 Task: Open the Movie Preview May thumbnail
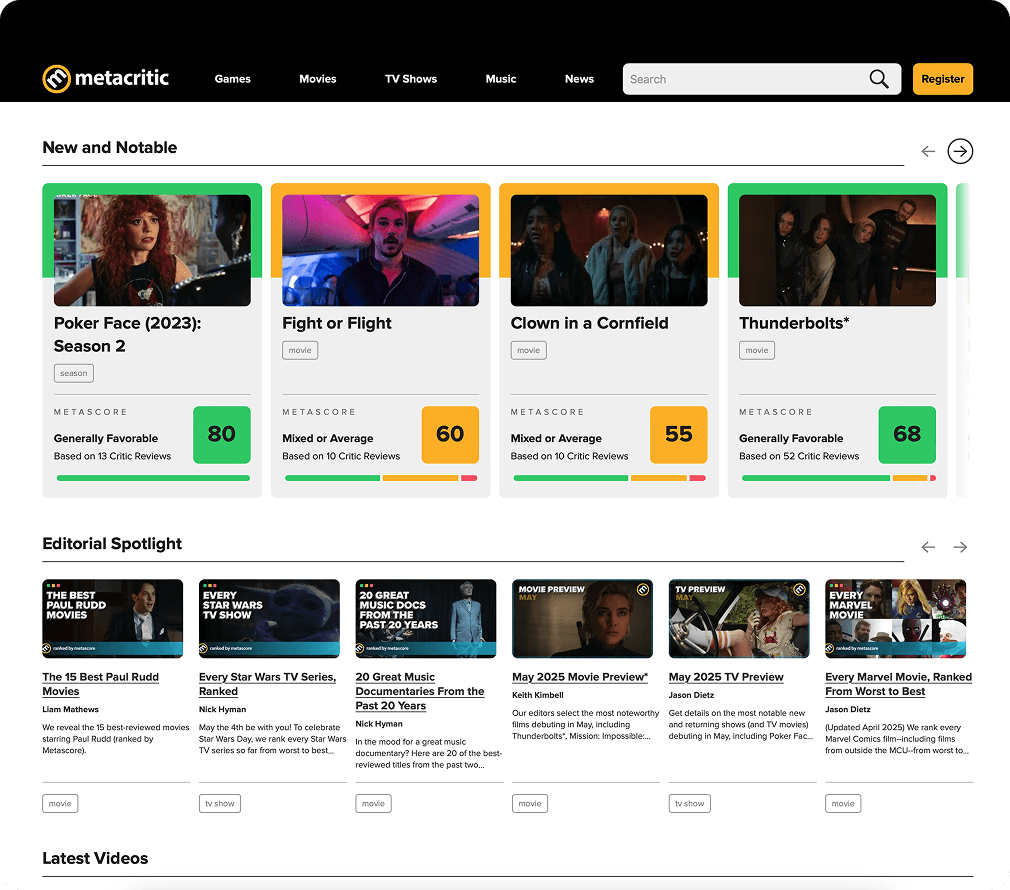[x=582, y=618]
